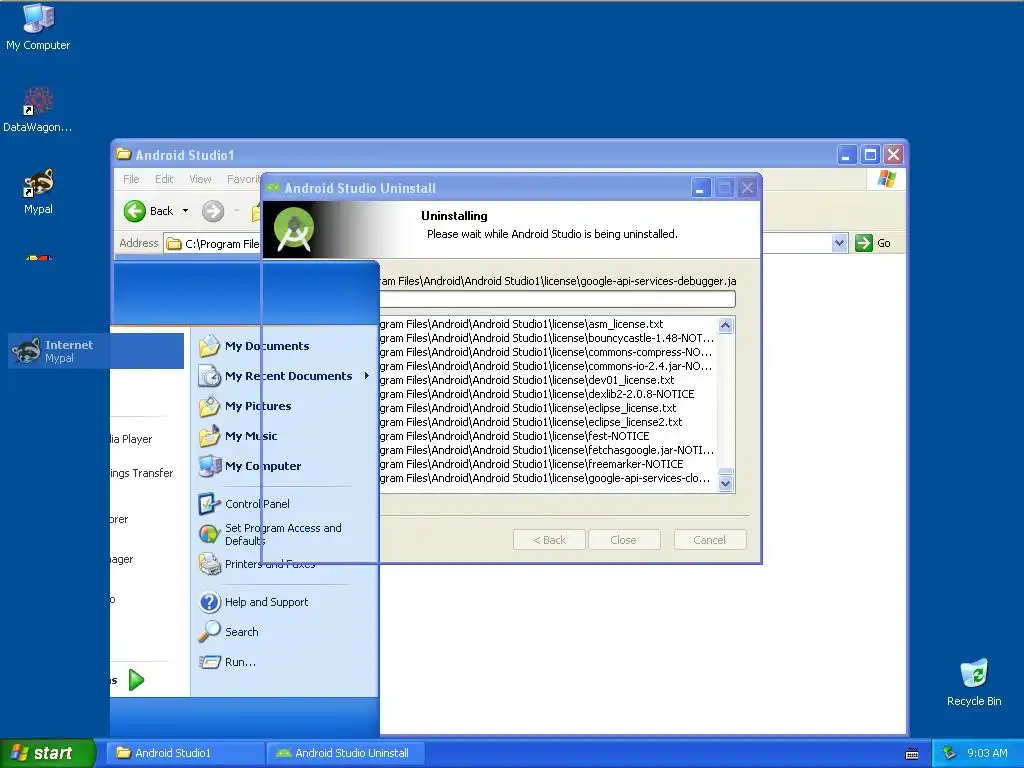
Task: Click the Android Studio logo in uninstaller
Action: pyautogui.click(x=294, y=229)
